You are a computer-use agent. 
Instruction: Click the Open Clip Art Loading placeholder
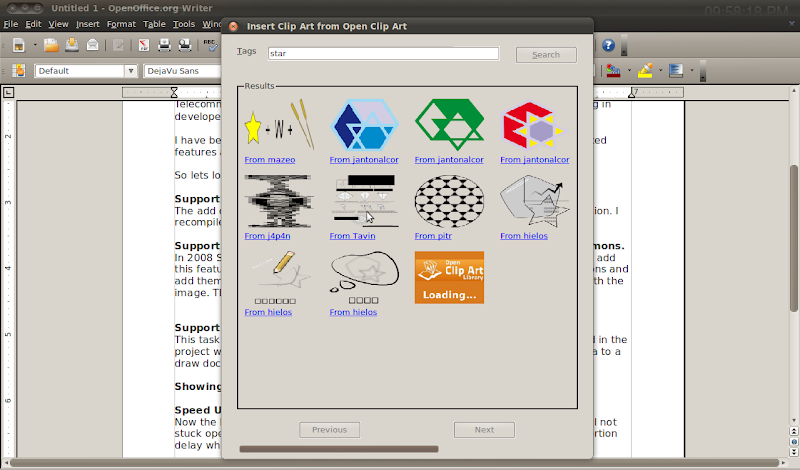(x=449, y=277)
